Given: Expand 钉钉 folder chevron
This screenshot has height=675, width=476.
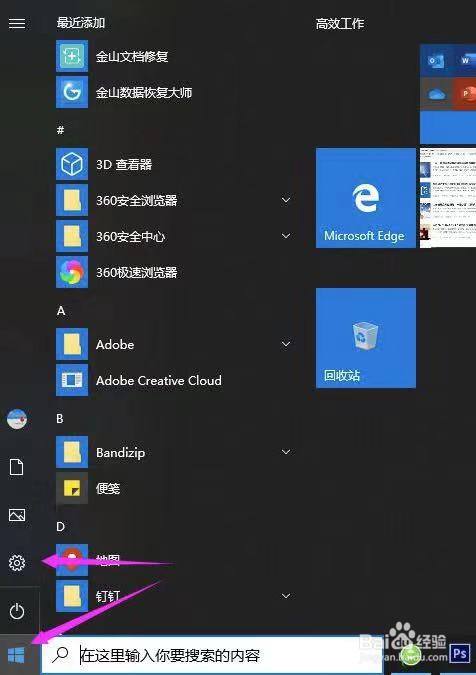Looking at the screenshot, I should click(x=286, y=596).
